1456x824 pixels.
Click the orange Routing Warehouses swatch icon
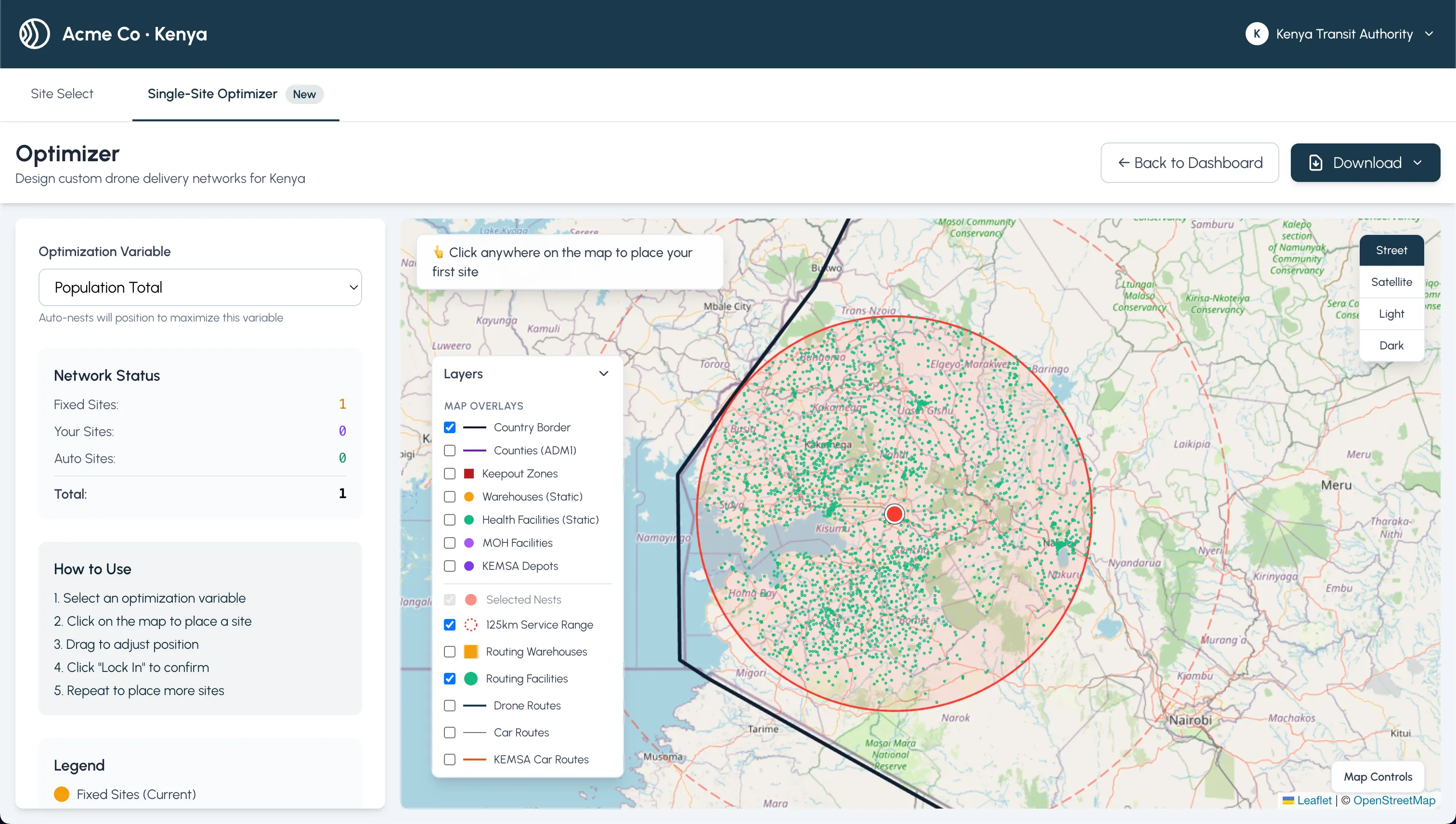(x=470, y=651)
